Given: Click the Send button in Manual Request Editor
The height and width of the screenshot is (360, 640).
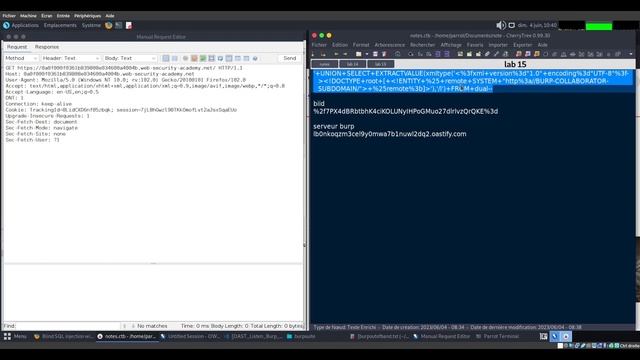Looking at the screenshot, I should click(289, 58).
